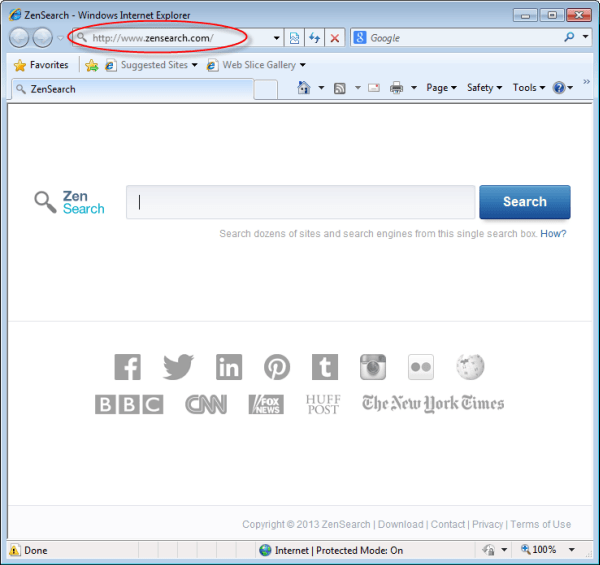
Task: Open the Favorites star button
Action: [41, 65]
